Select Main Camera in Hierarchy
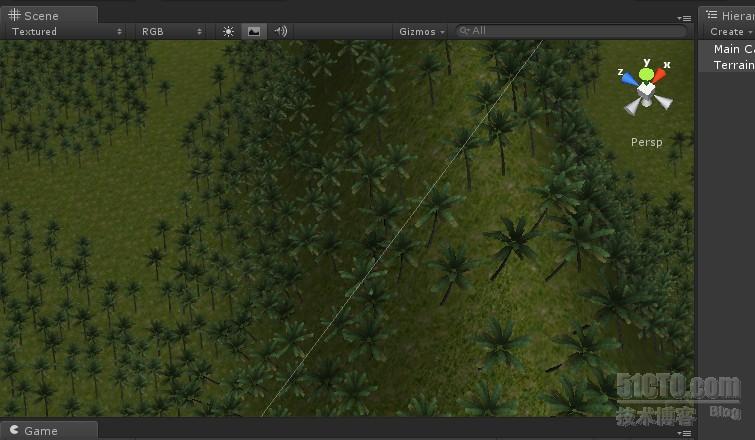Viewport: 755px width, 440px height. click(x=733, y=49)
